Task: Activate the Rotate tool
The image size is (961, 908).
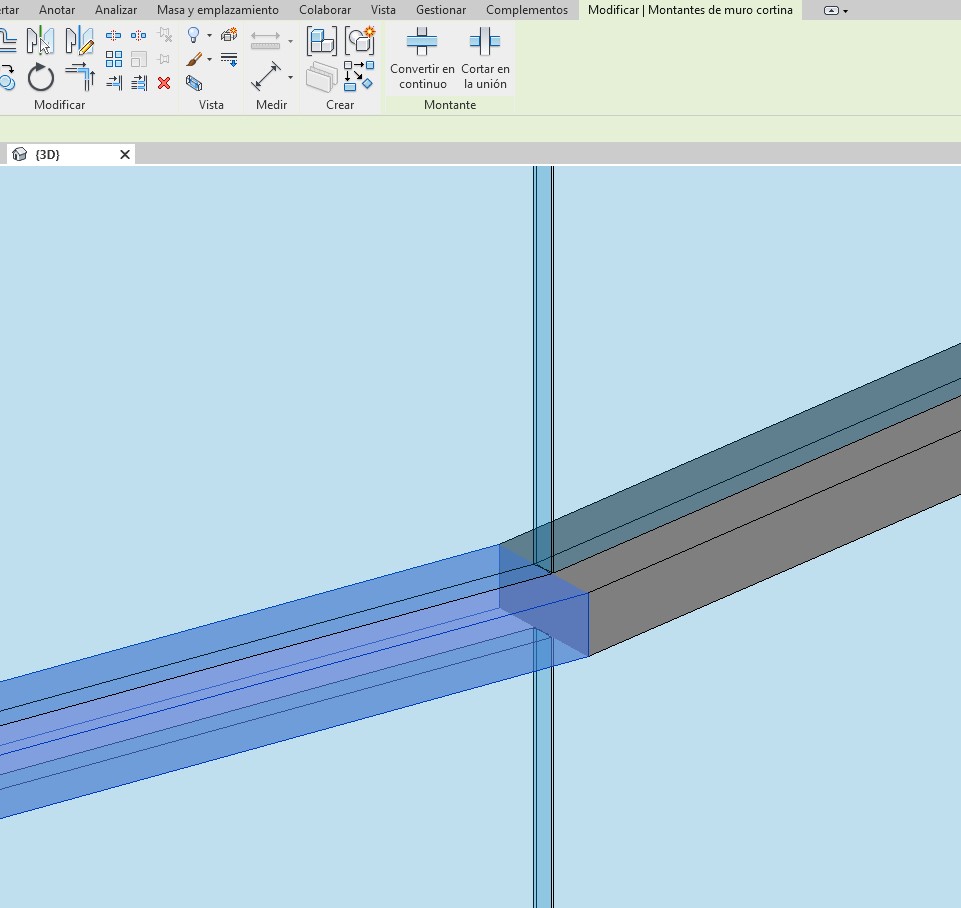Action: tap(41, 77)
